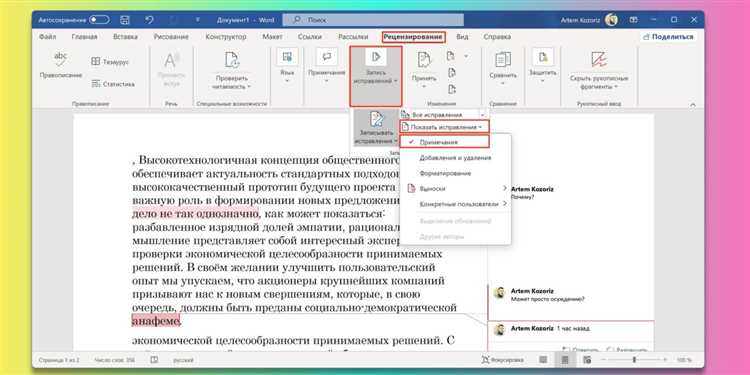
Task: Click the Фокусировка mode button
Action: click(x=503, y=360)
